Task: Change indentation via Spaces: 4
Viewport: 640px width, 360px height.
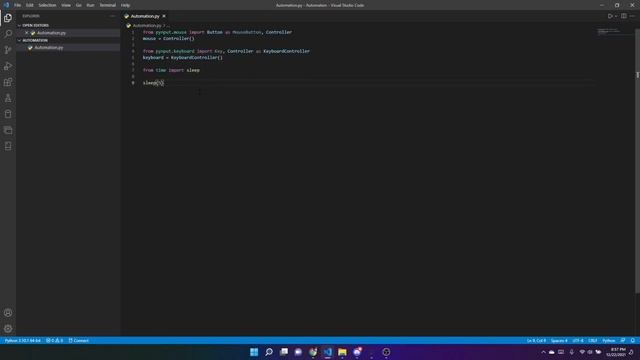Action: (x=559, y=340)
